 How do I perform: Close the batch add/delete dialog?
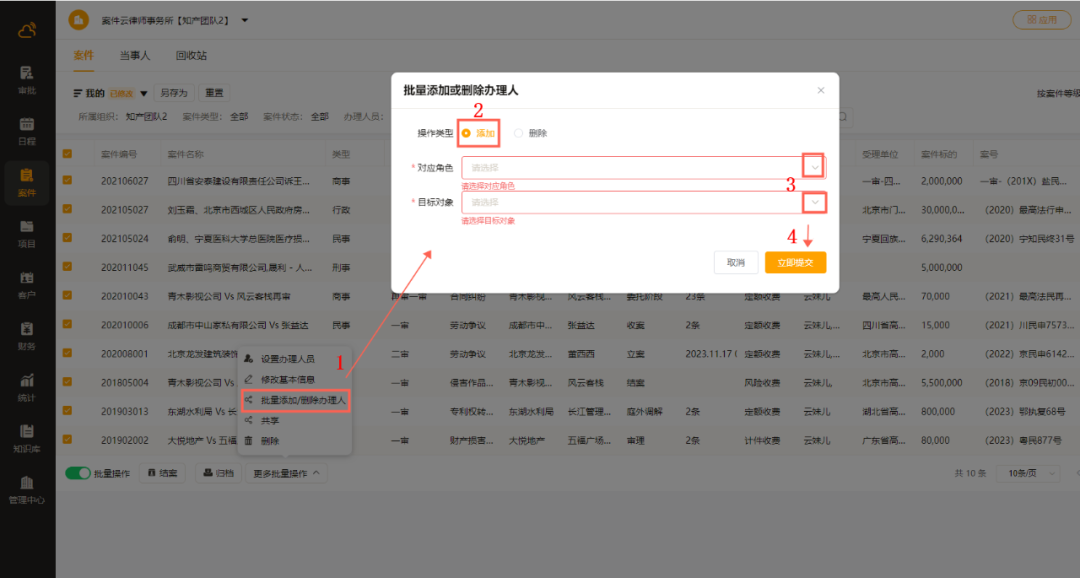tap(821, 90)
